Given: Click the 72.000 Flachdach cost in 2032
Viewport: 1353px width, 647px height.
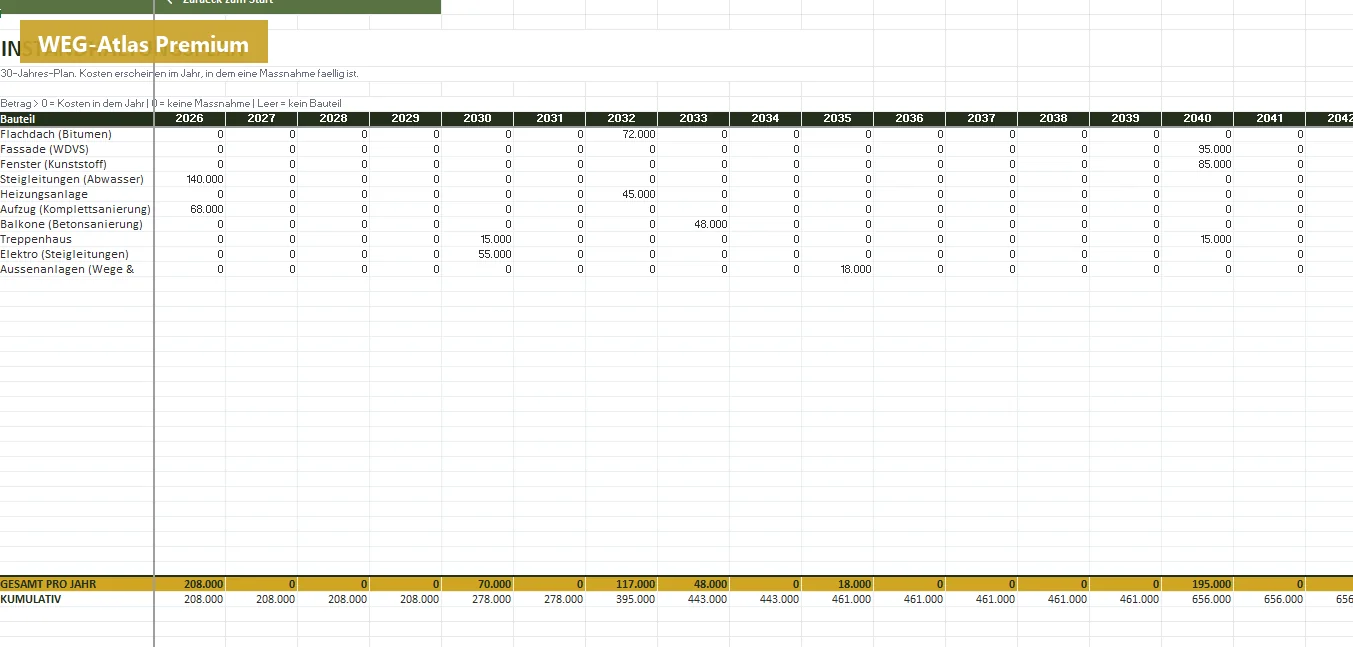Looking at the screenshot, I should [x=622, y=134].
